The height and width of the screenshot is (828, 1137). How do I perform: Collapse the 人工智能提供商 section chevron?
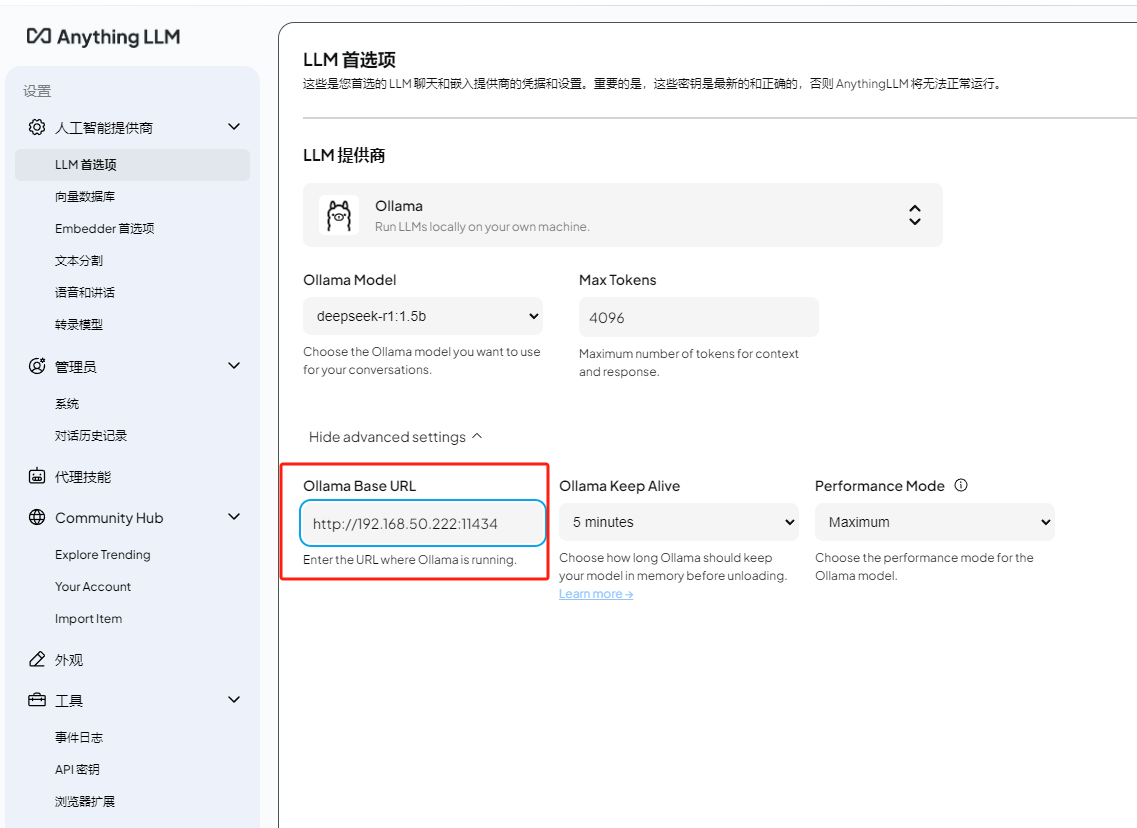click(x=234, y=127)
